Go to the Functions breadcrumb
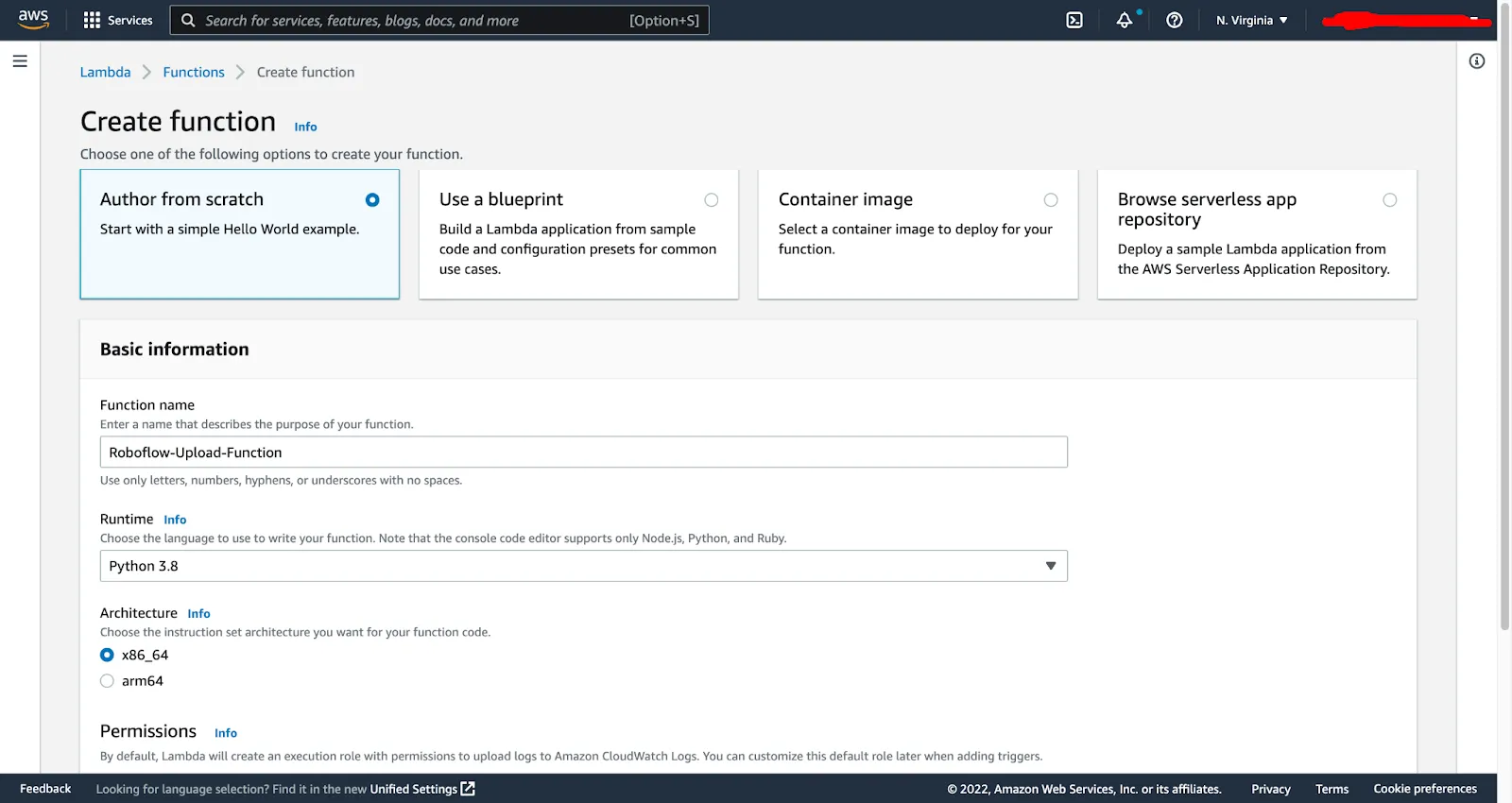Viewport: 1512px width, 803px height. [194, 72]
